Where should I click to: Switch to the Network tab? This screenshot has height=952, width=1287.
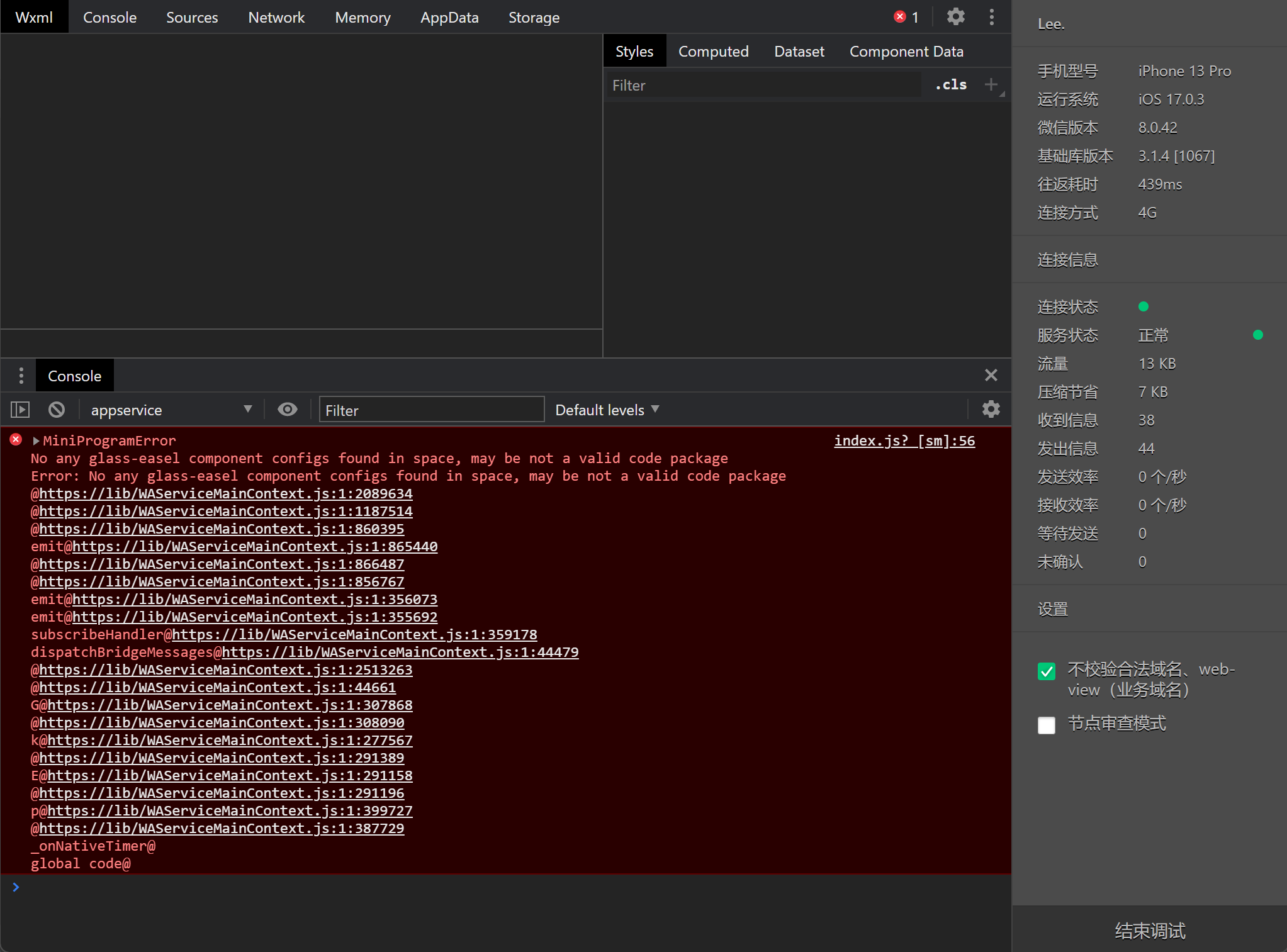(x=276, y=17)
